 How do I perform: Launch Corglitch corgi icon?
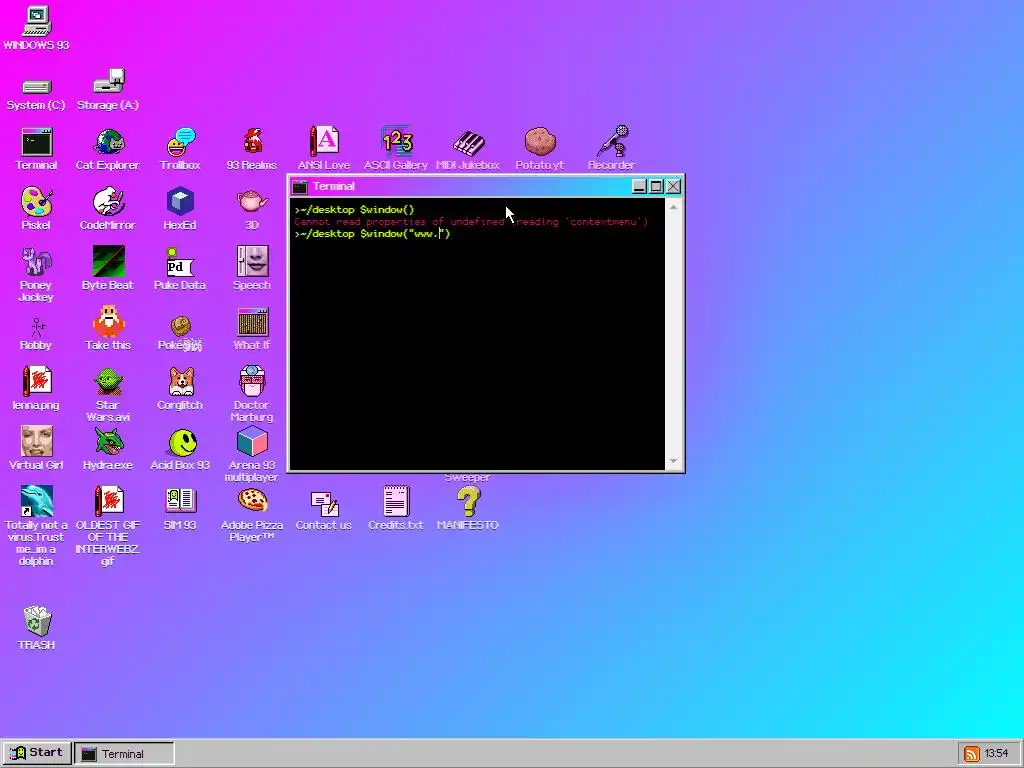(180, 389)
